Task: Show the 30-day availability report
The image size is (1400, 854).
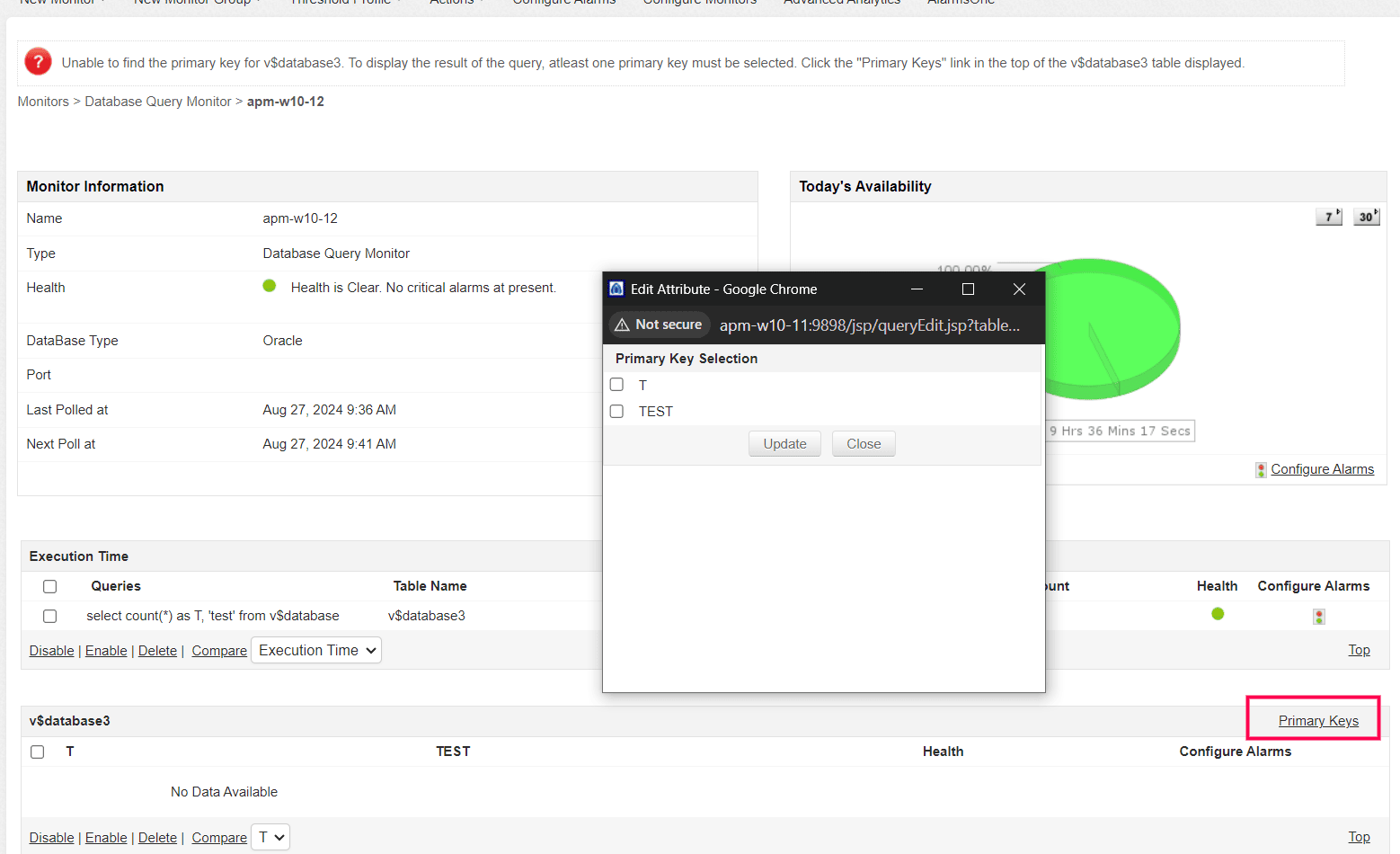Action: coord(1367,217)
